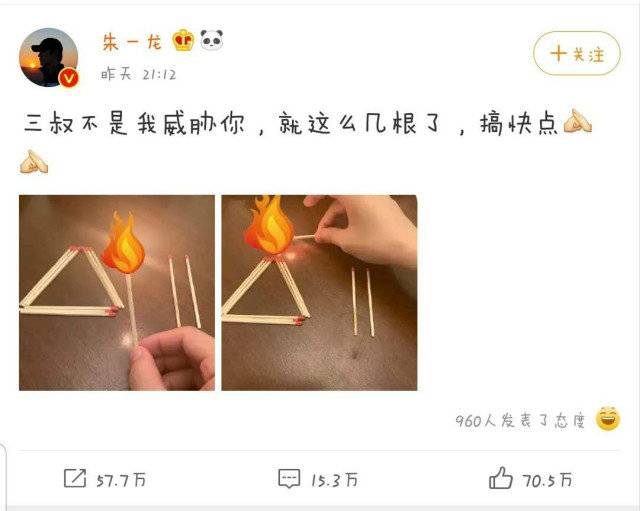Open the left matchstick triangle photo
Viewport: 640px width, 511px height.
pyautogui.click(x=117, y=293)
